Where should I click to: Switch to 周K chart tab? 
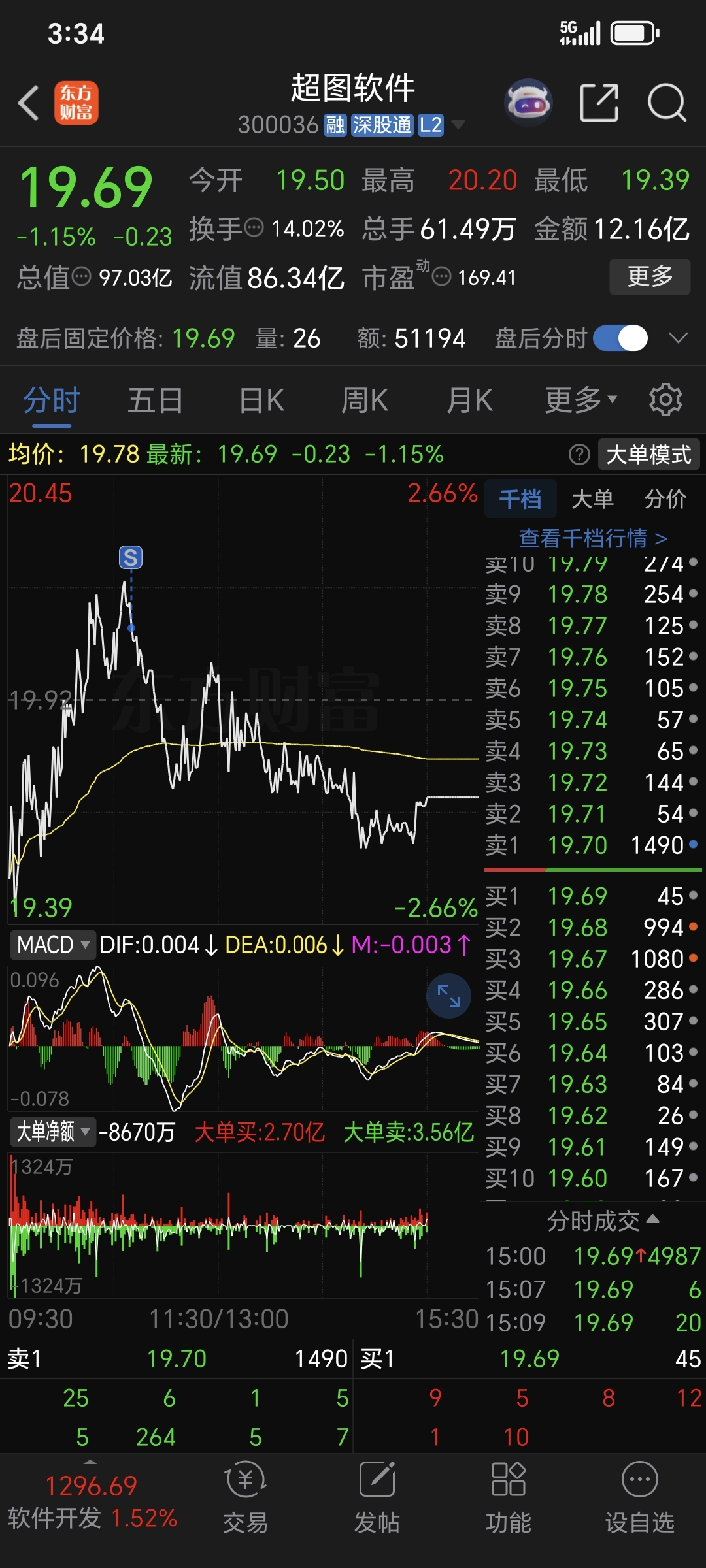[365, 400]
